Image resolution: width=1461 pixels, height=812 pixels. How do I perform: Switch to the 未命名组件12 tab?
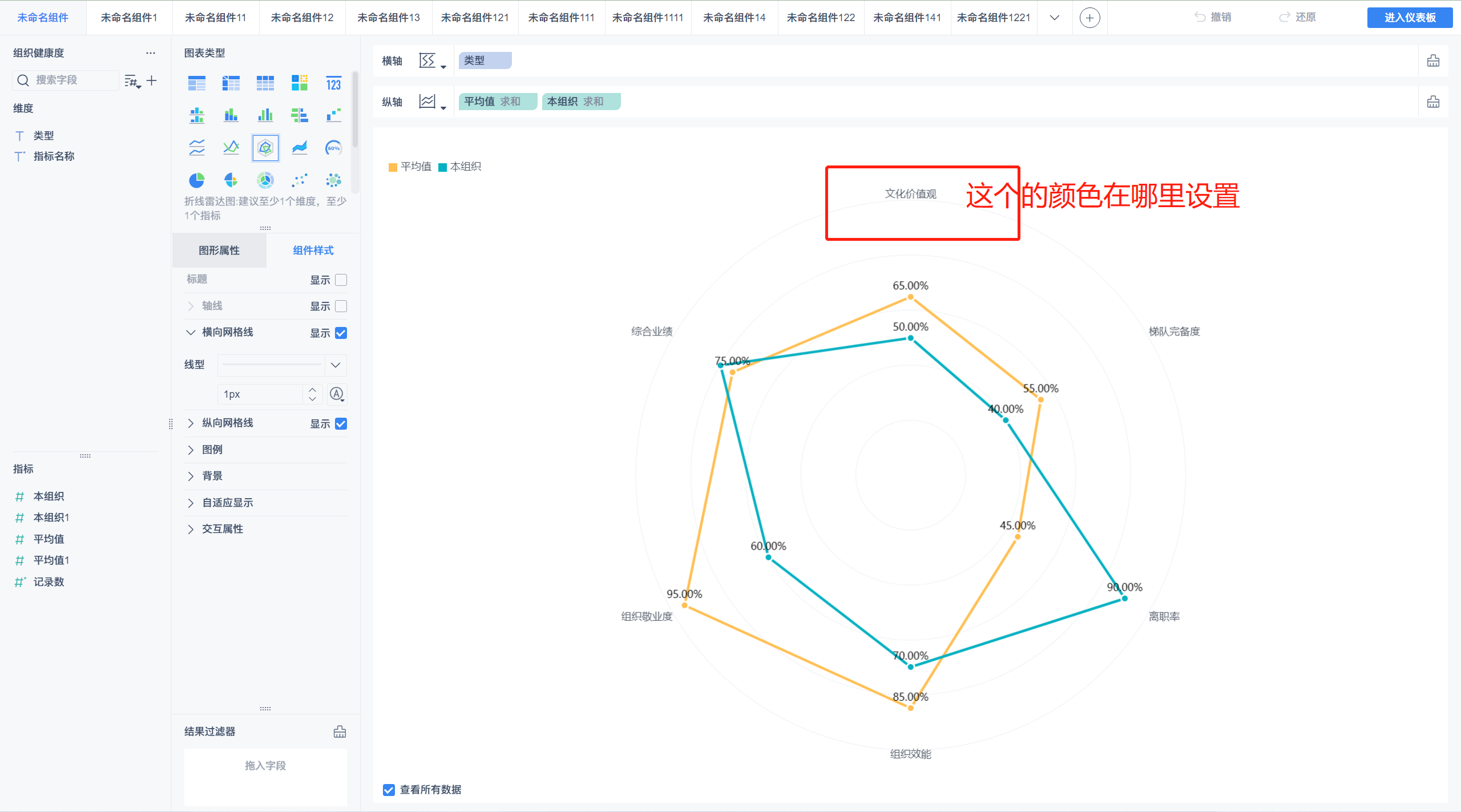[302, 18]
